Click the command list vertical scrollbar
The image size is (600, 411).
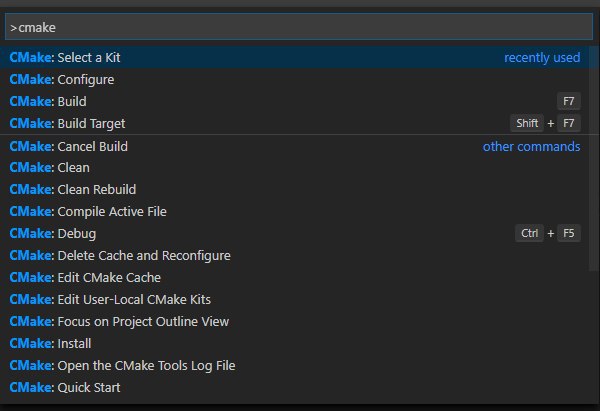point(594,158)
